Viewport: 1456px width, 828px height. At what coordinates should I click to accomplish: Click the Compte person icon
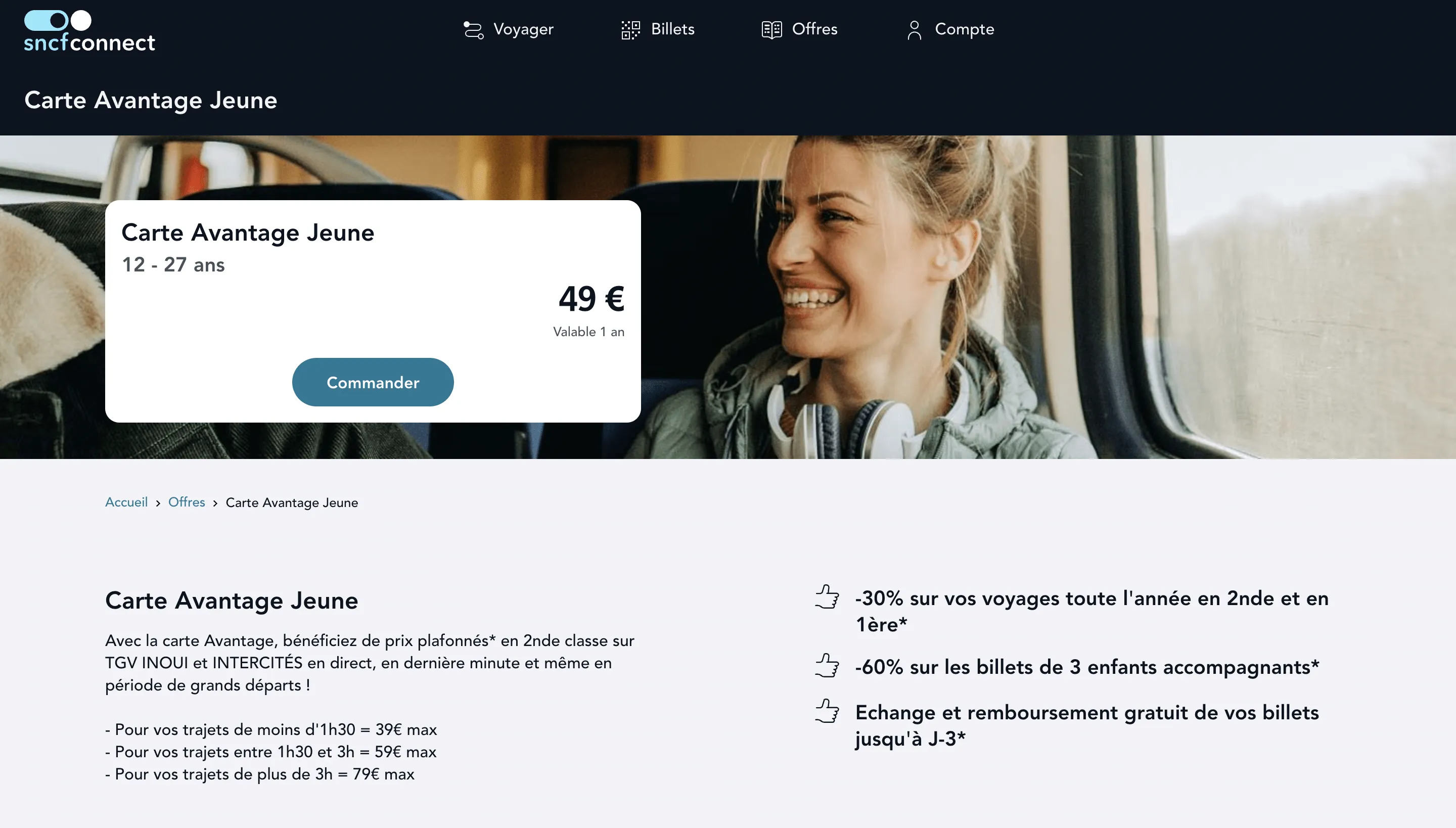tap(914, 29)
